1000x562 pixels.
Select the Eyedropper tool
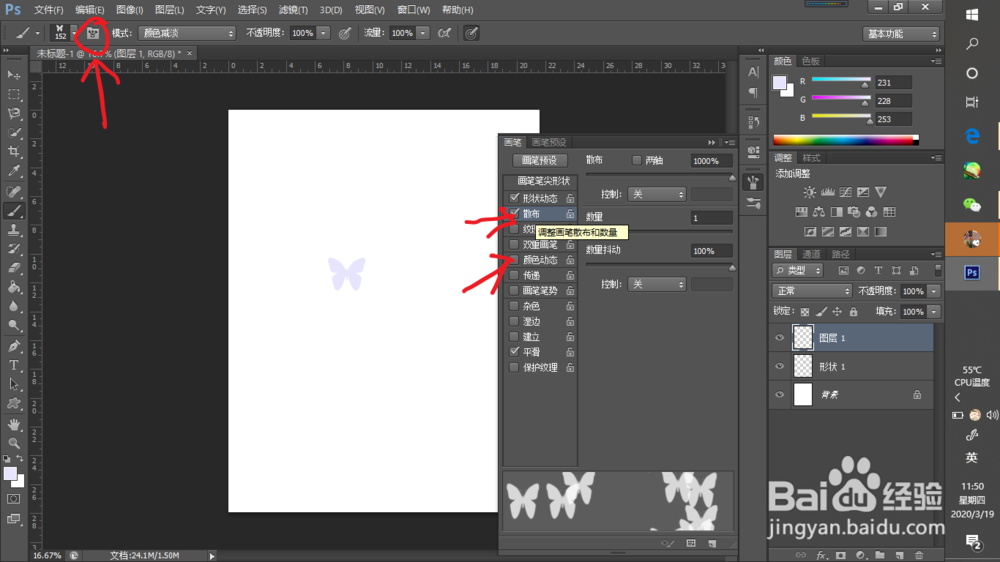(x=13, y=171)
